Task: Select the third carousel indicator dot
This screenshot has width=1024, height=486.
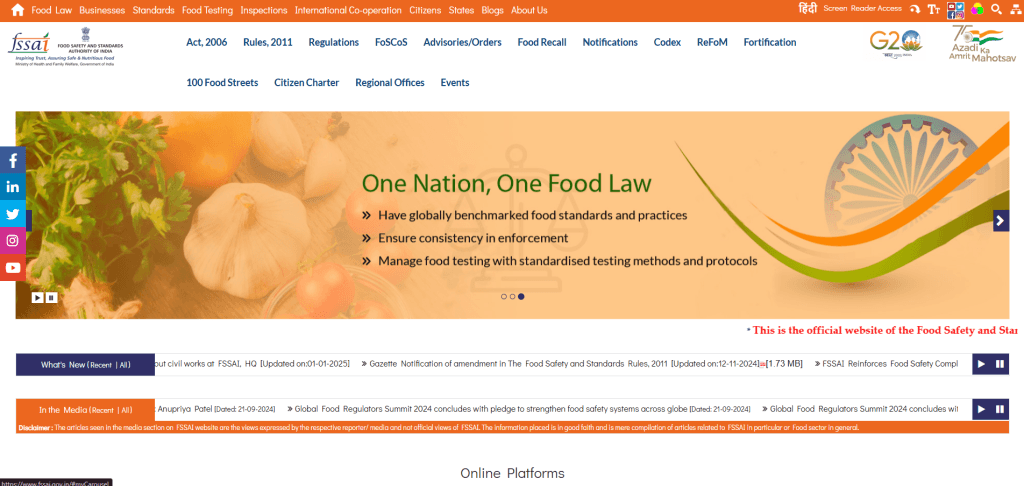Action: pyautogui.click(x=521, y=297)
